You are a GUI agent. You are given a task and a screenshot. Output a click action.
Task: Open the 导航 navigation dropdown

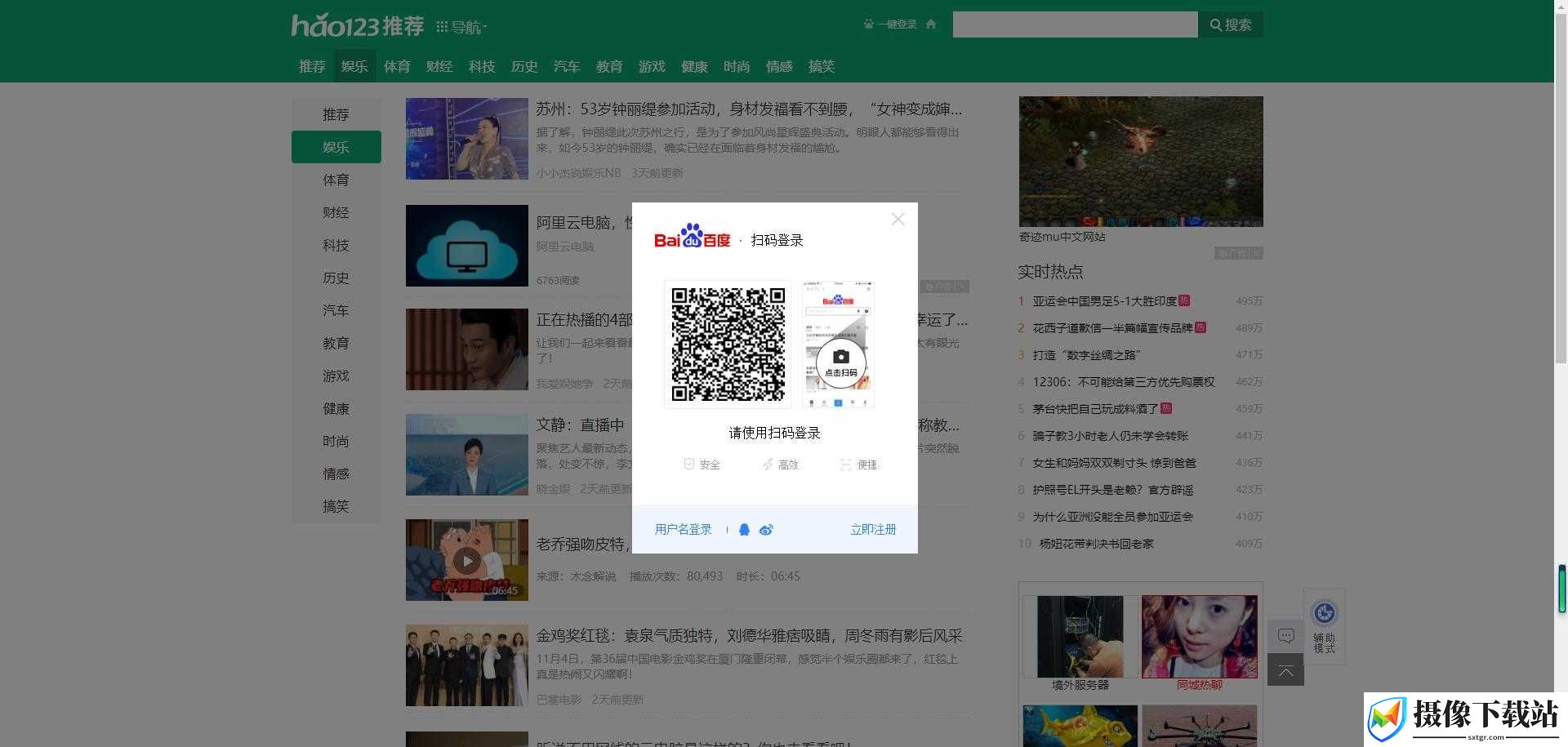(x=461, y=27)
